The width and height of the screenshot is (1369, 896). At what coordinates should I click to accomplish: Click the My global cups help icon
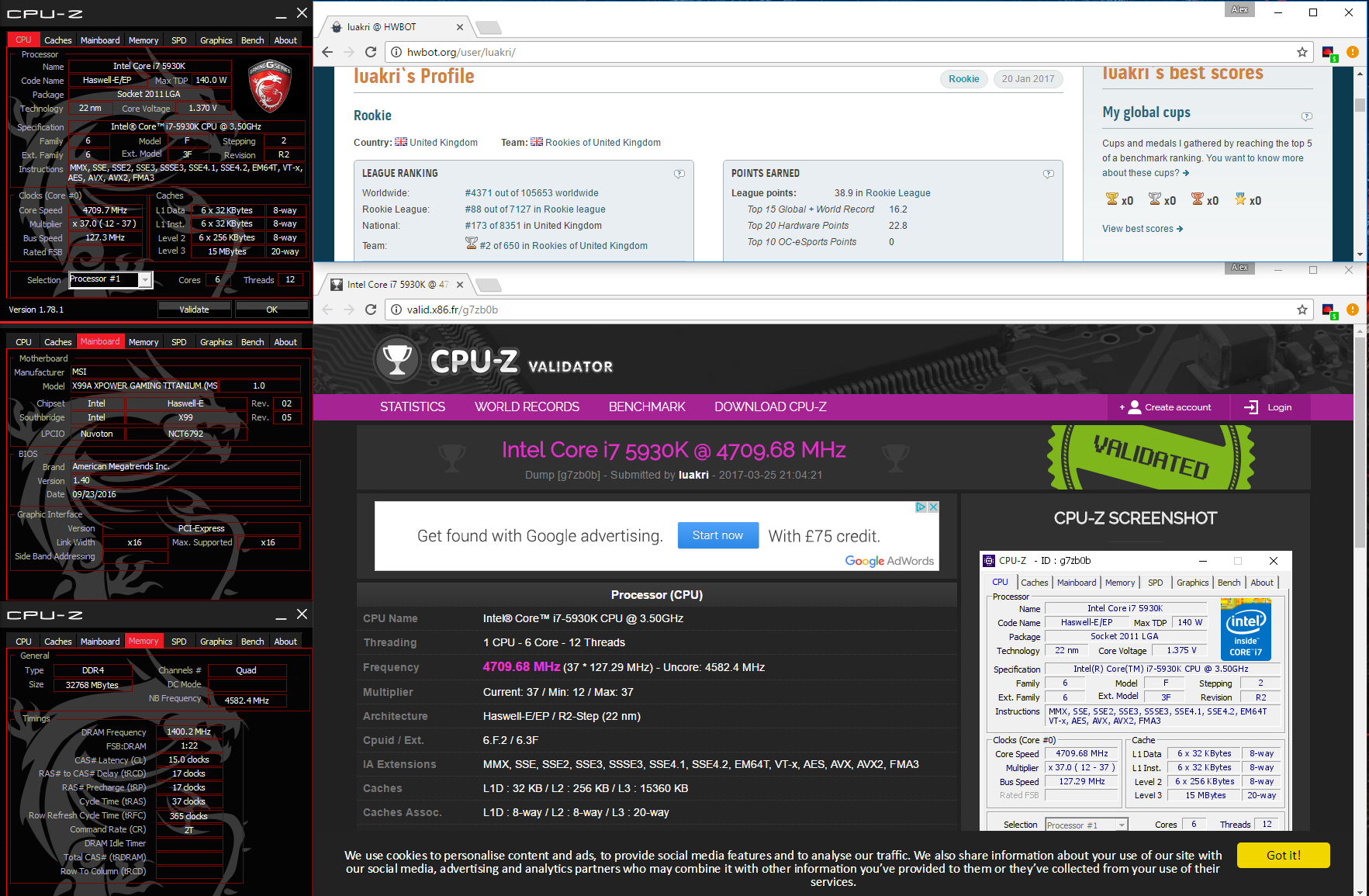[x=1307, y=116]
